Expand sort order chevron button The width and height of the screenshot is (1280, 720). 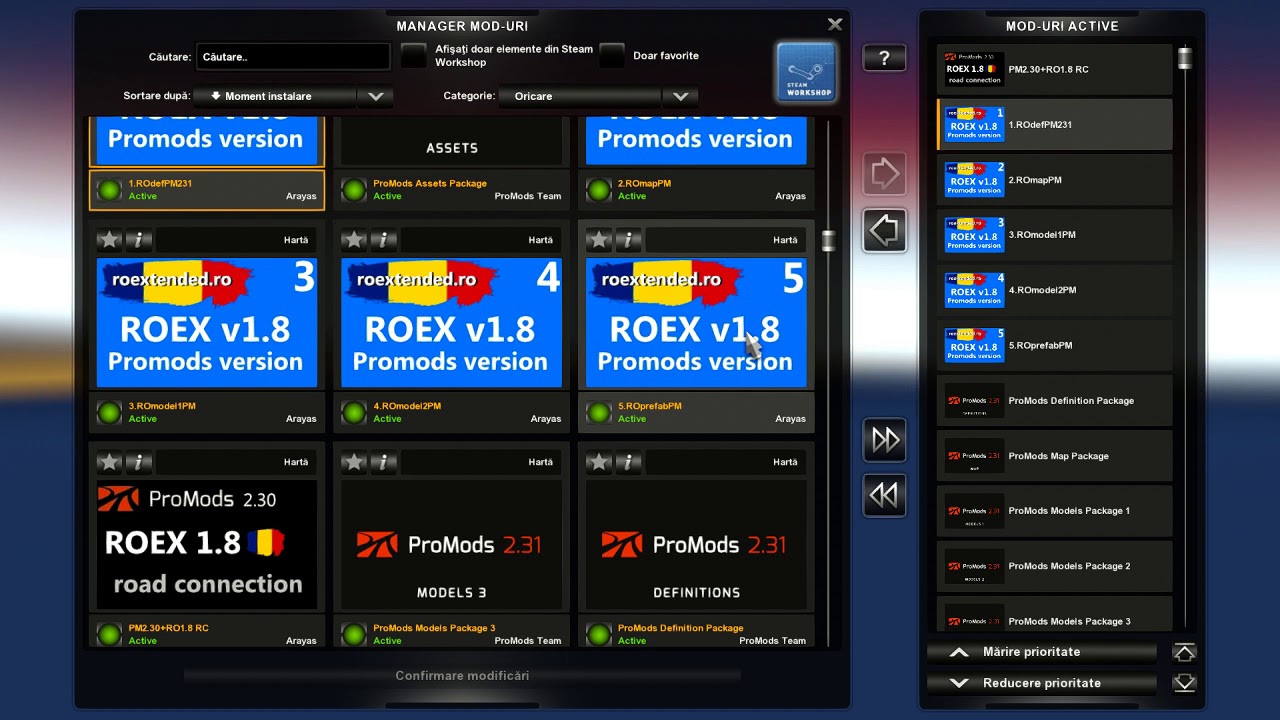(x=375, y=96)
